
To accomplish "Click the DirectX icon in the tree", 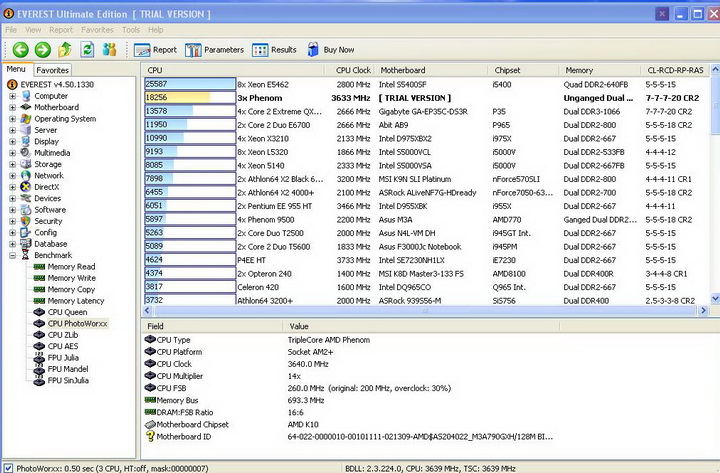I will (26, 187).
